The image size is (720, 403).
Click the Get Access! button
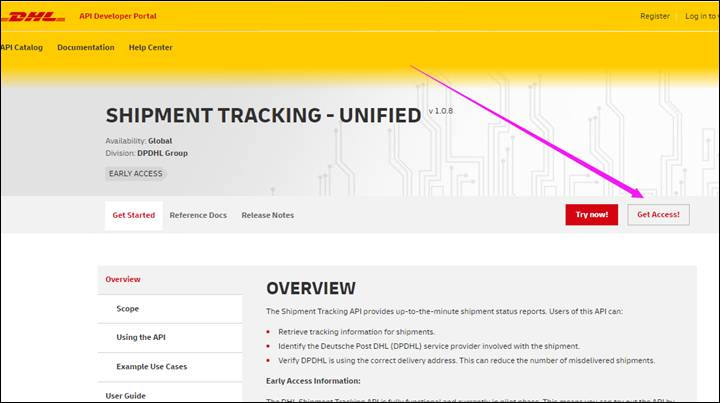658,214
